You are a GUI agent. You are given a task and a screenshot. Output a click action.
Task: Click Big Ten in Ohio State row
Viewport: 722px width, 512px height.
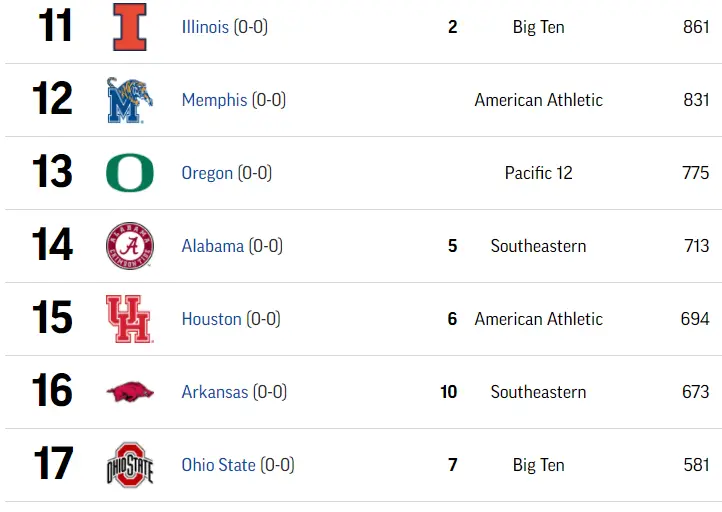(x=538, y=465)
